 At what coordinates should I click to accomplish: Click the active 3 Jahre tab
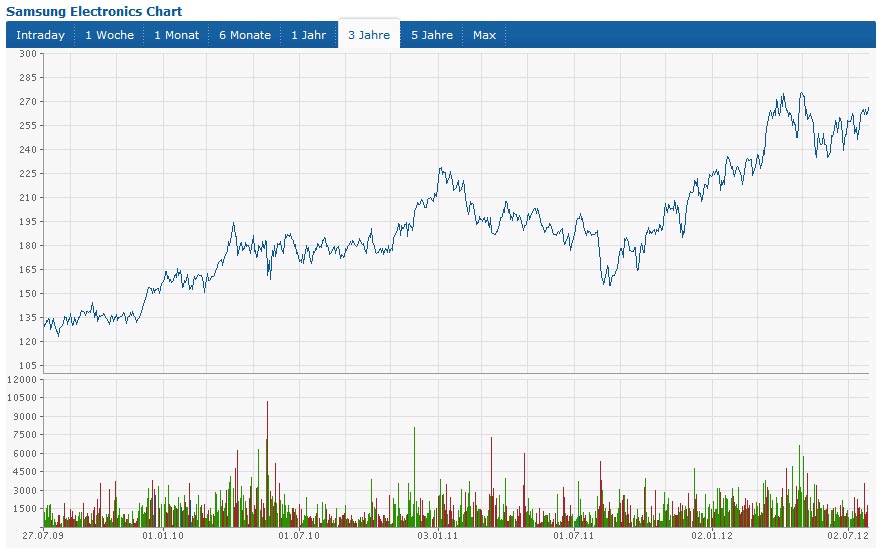tap(369, 35)
